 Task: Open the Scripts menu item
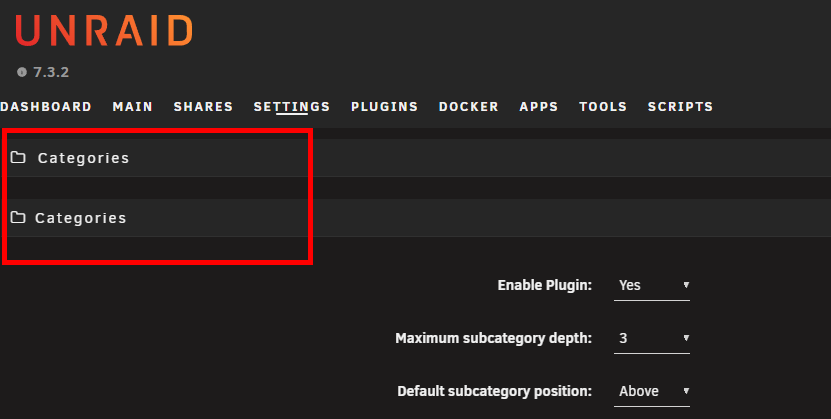(x=680, y=106)
